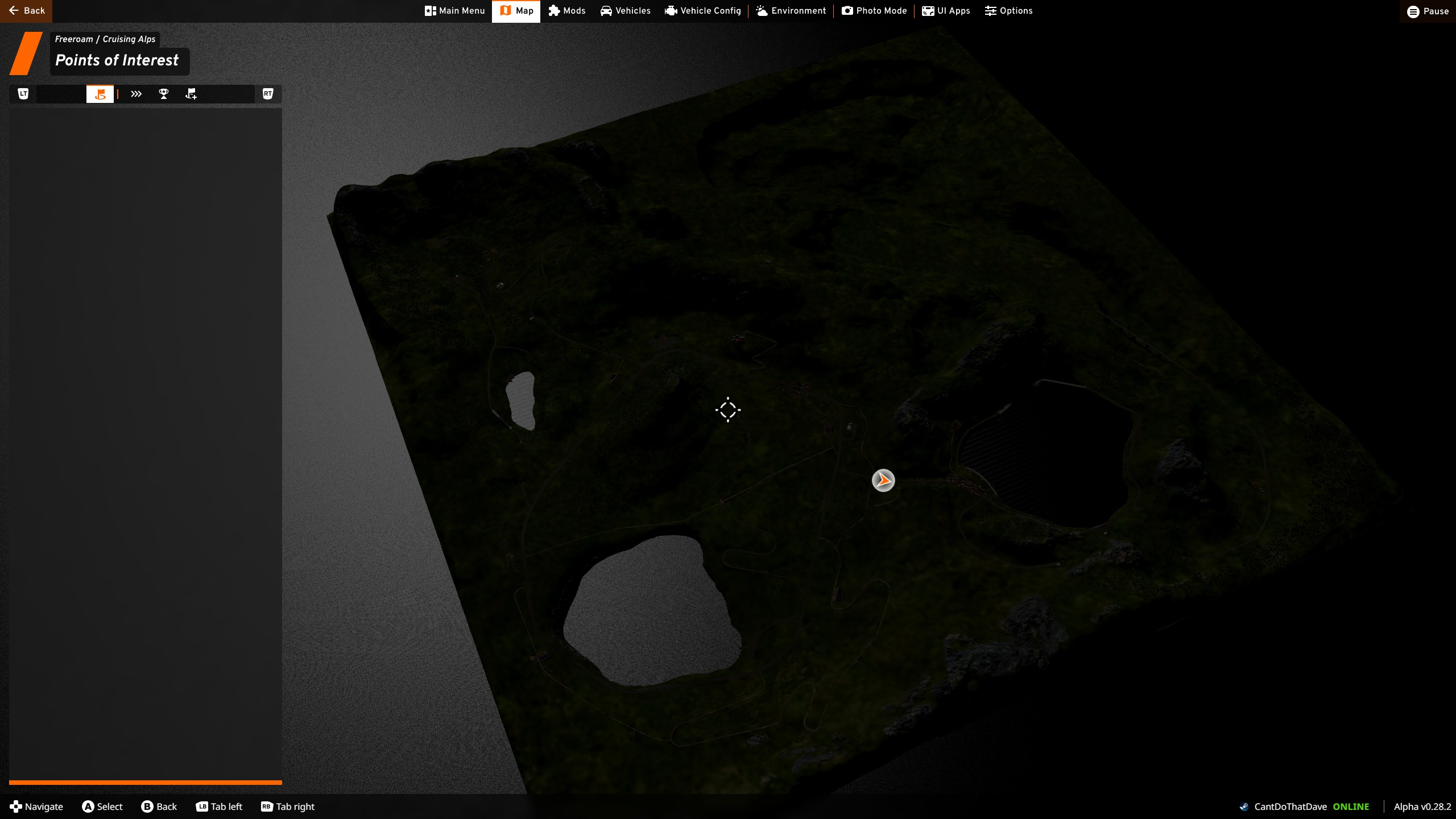Enter Photo Mode

click(x=874, y=11)
